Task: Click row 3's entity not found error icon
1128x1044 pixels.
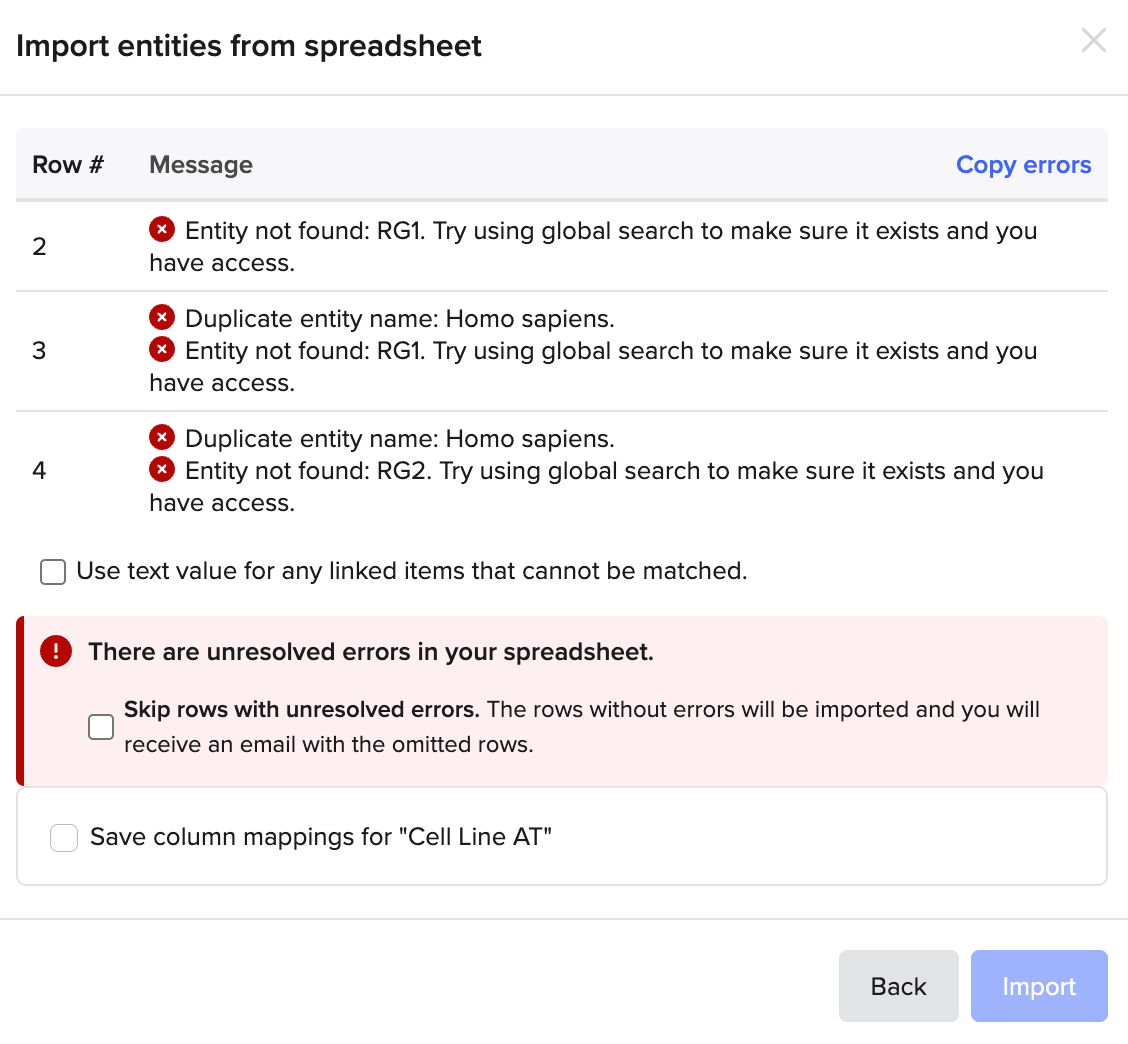Action: coord(161,350)
